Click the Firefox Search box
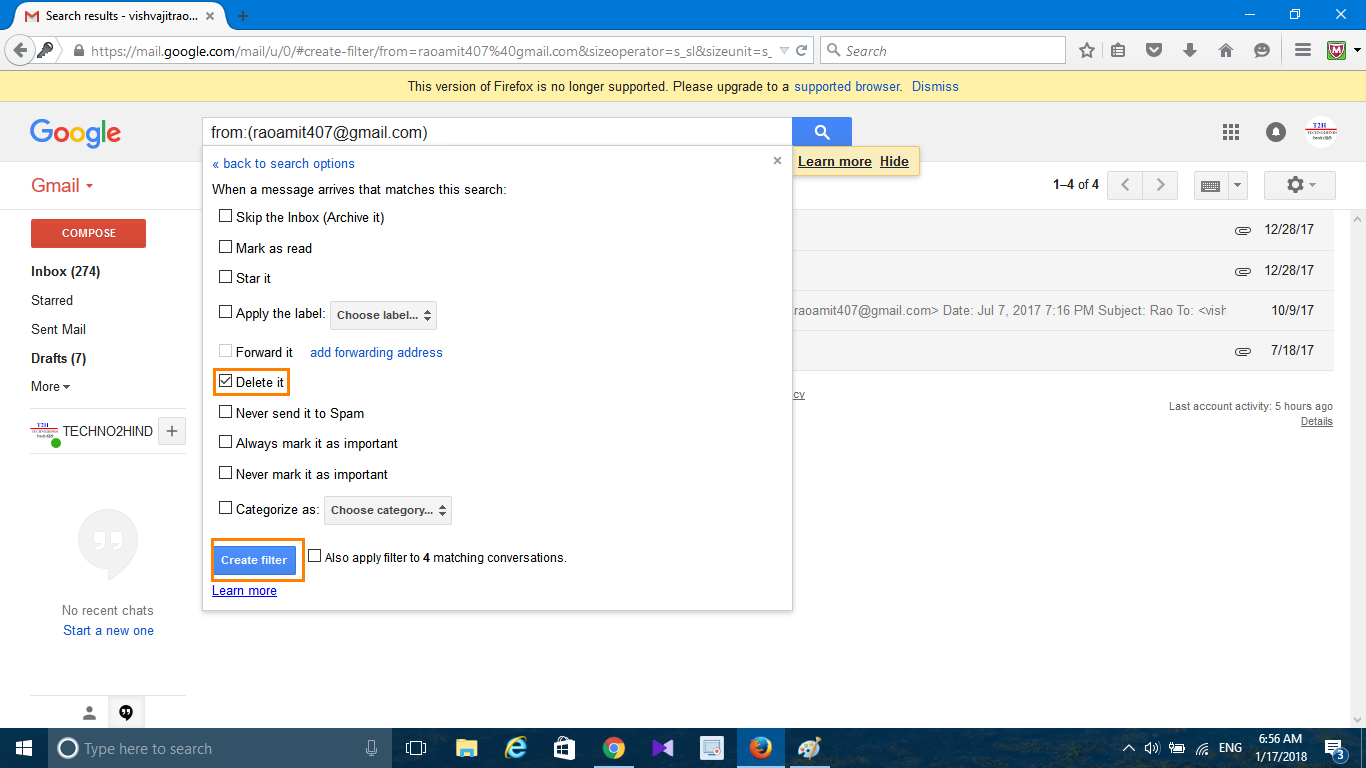 point(943,50)
